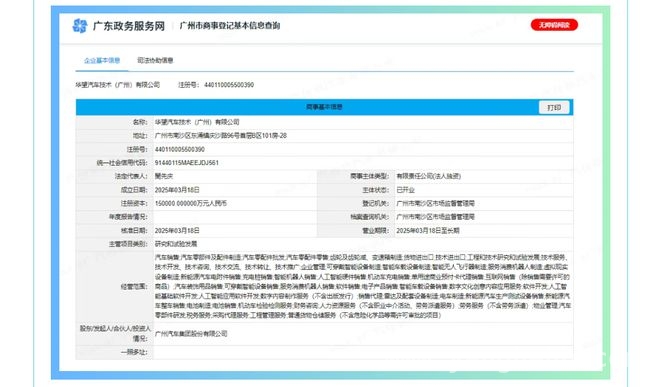
Task: Click the 经营范围 row label
Action: tap(134, 286)
